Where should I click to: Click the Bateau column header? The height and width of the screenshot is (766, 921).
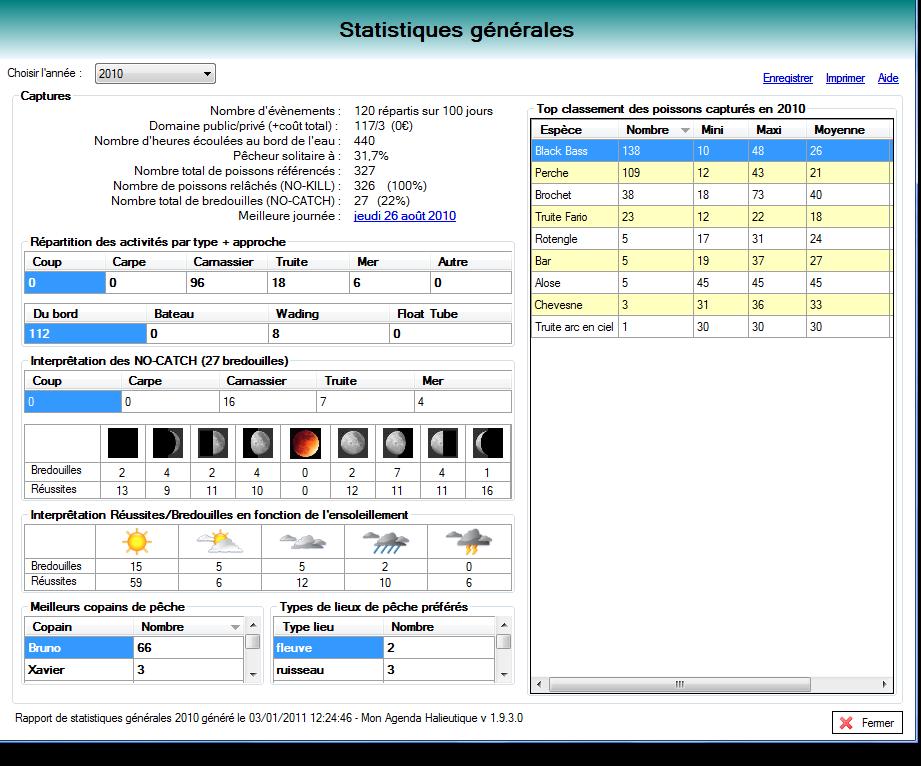(207, 314)
